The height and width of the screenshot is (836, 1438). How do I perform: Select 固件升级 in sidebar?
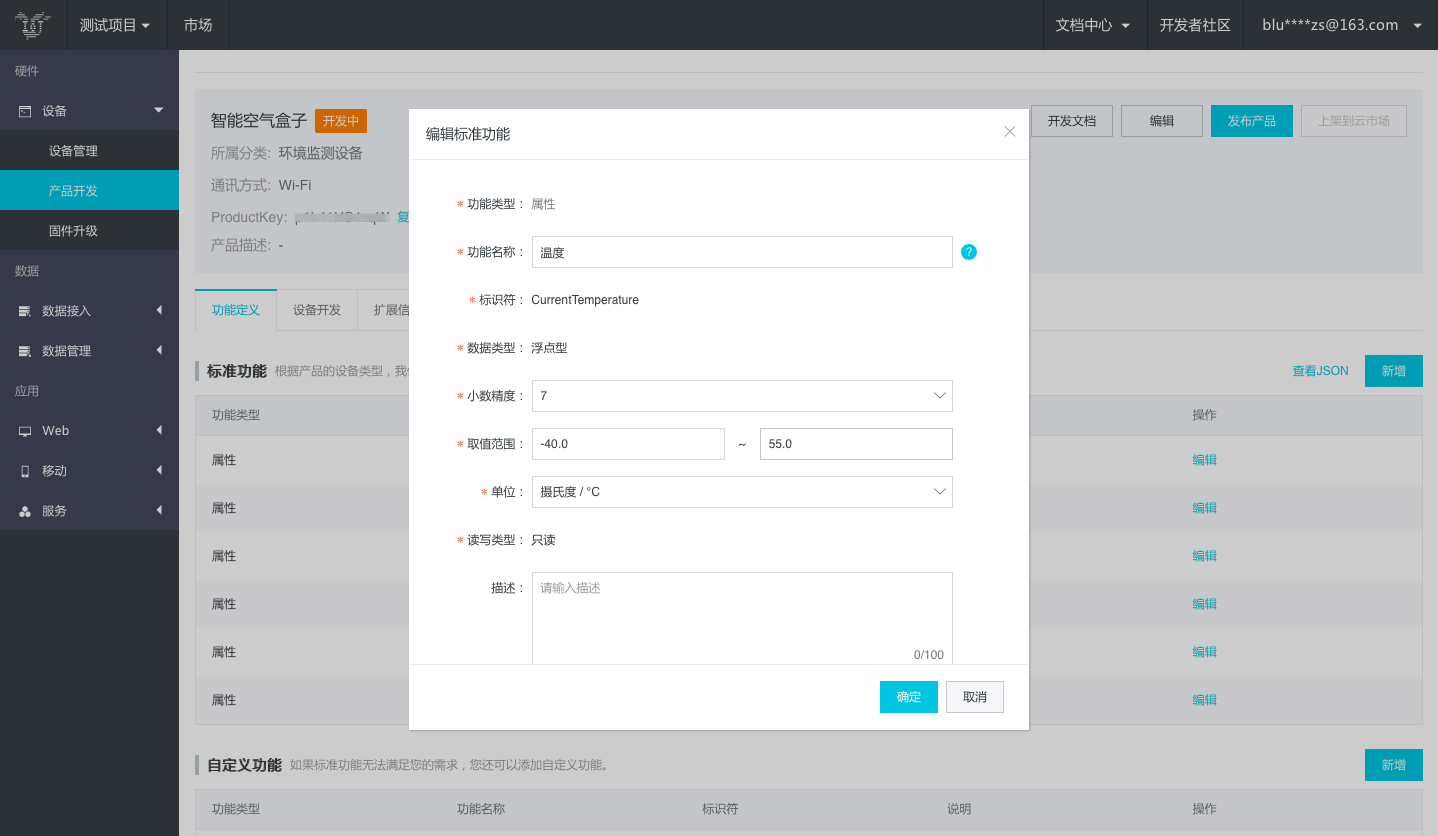coord(89,231)
